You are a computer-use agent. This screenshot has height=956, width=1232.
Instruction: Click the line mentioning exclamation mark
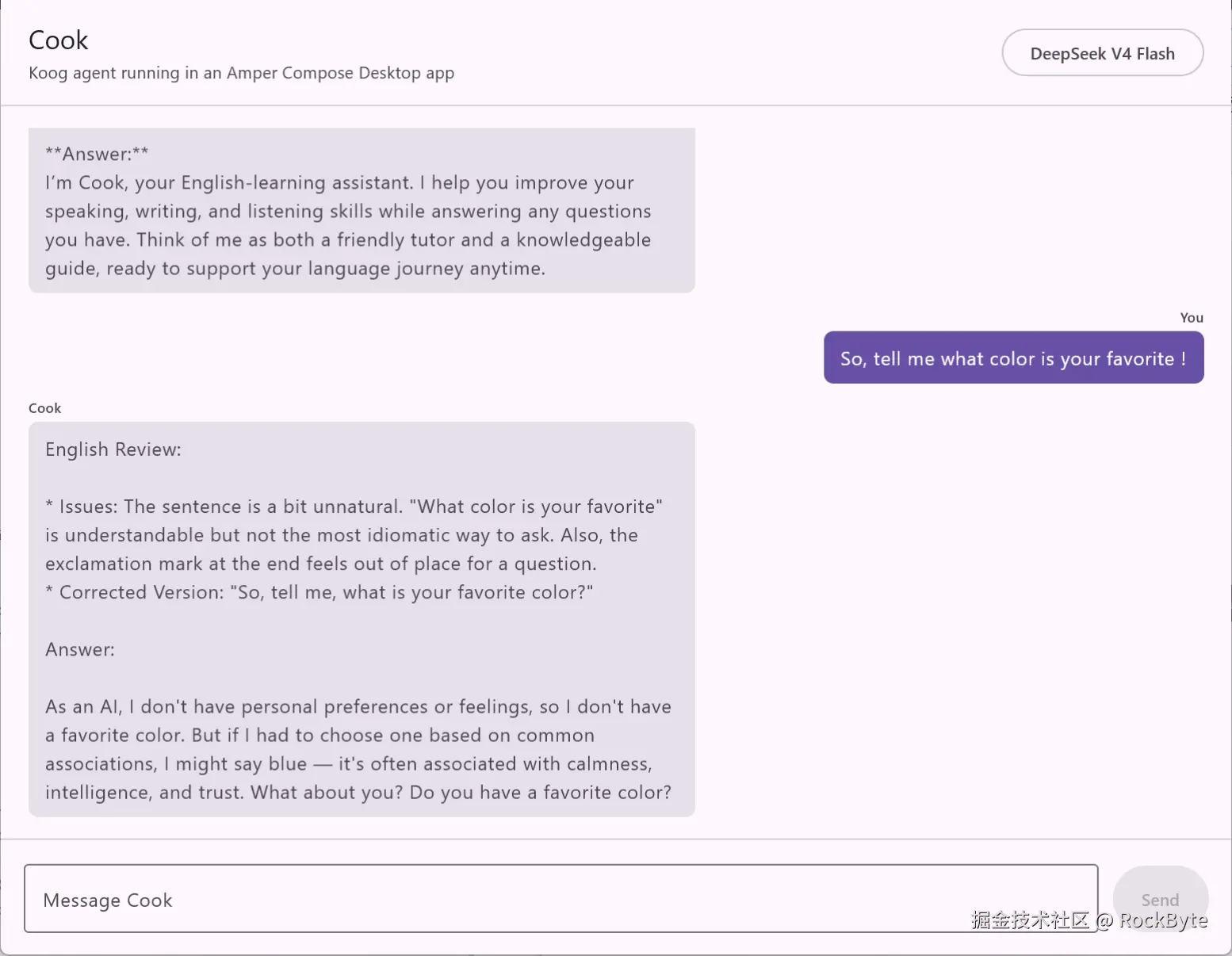pos(321,564)
